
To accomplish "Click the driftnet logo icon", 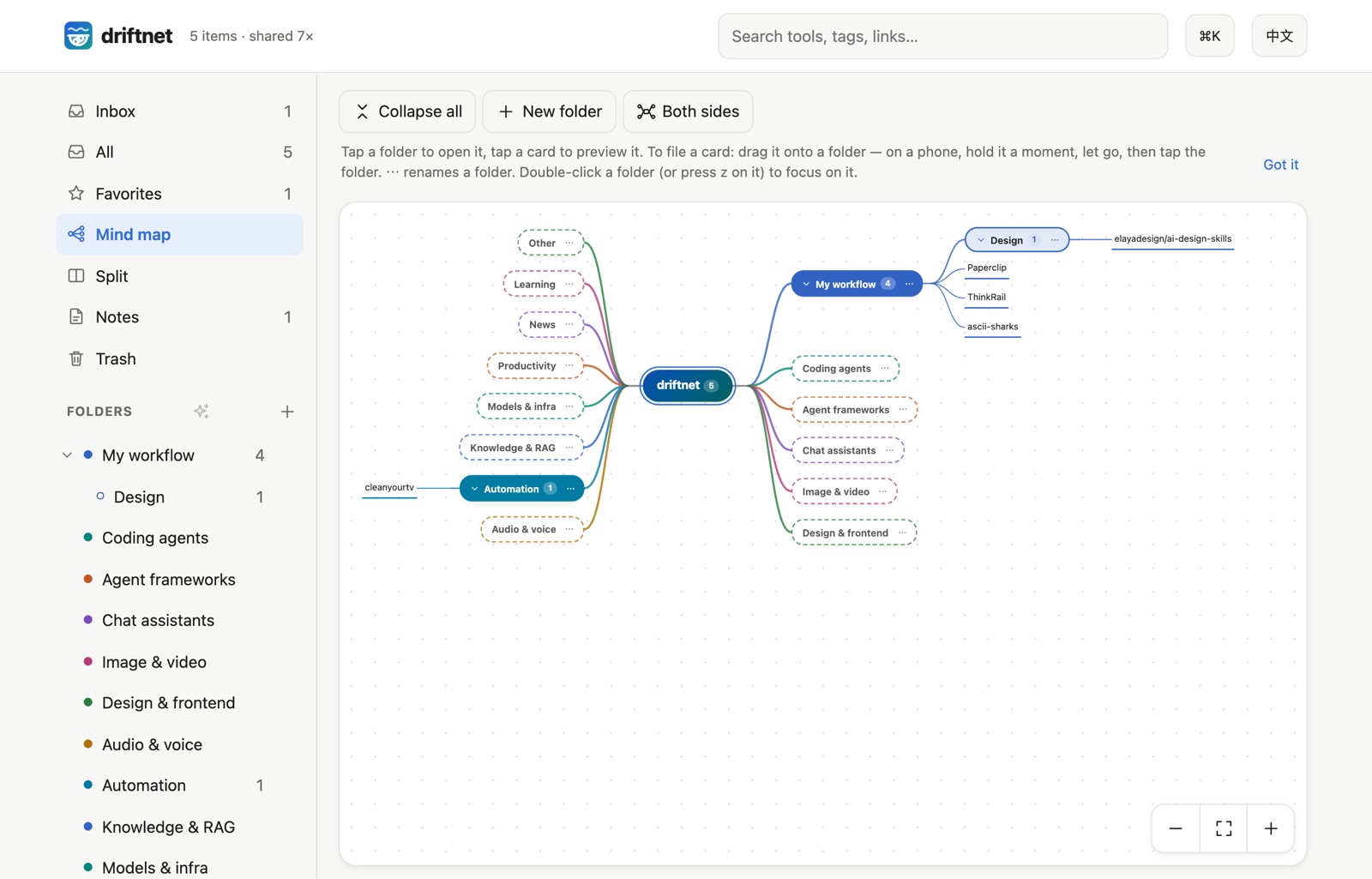I will point(78,36).
